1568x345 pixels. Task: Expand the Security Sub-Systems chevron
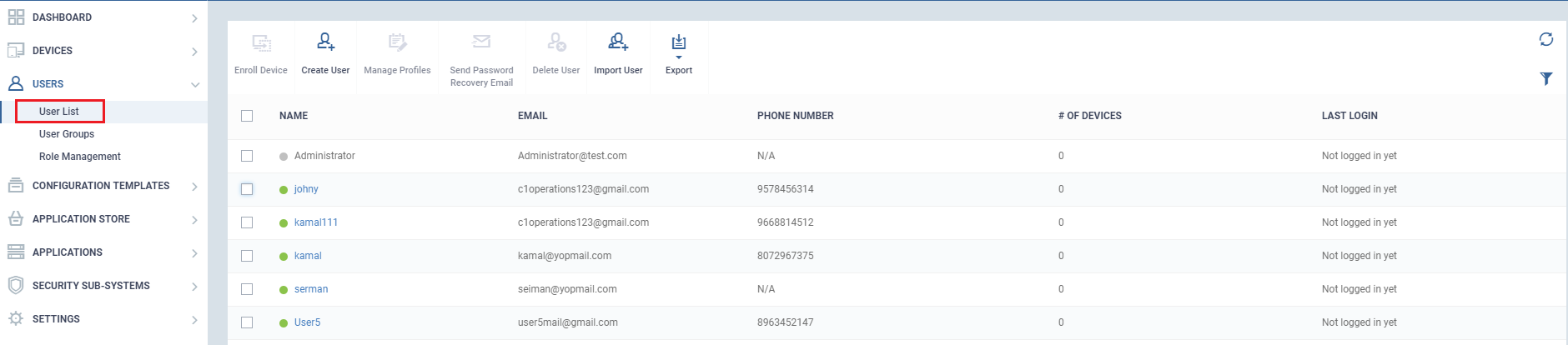194,286
